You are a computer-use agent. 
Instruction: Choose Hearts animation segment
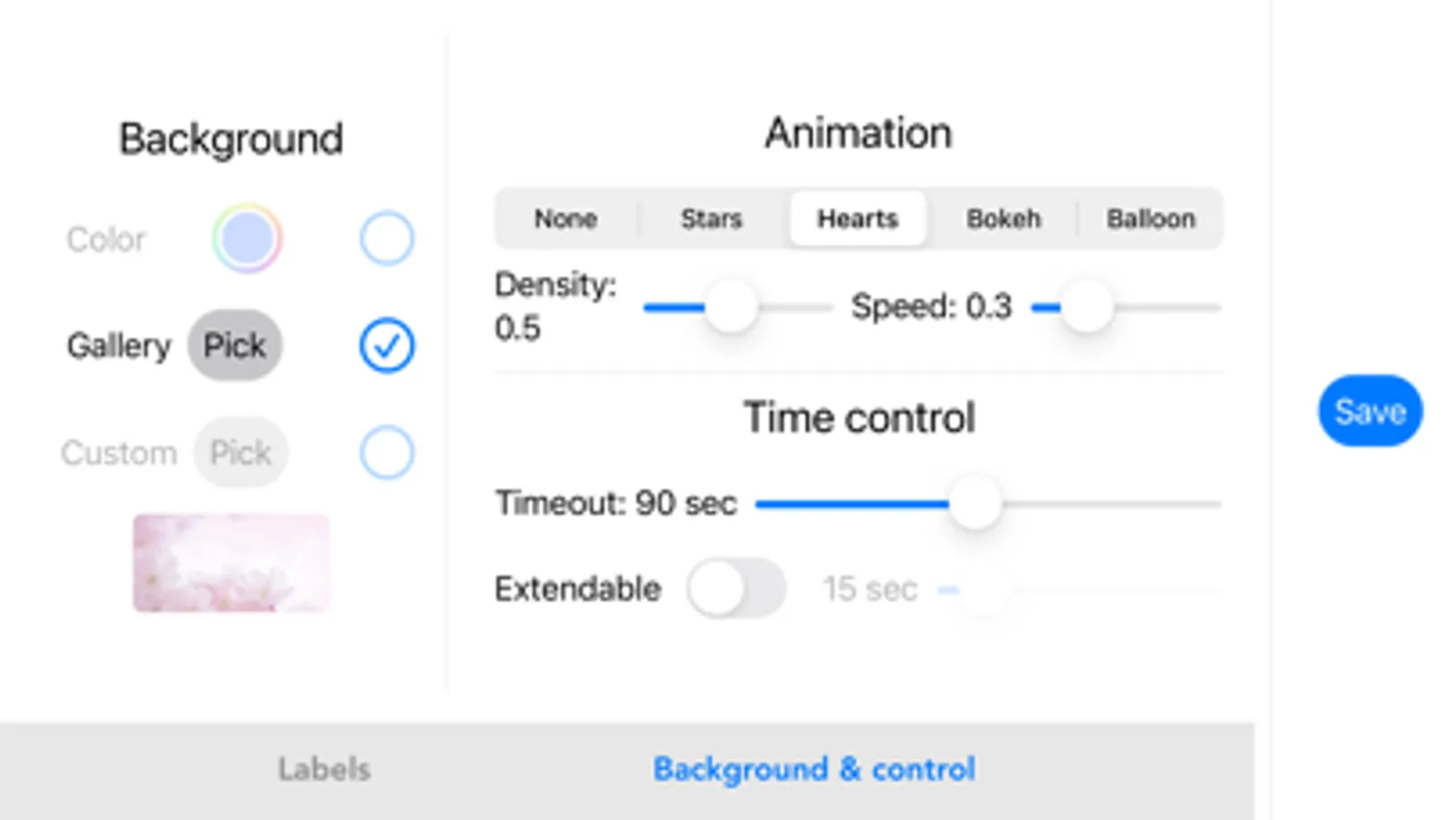(x=857, y=219)
